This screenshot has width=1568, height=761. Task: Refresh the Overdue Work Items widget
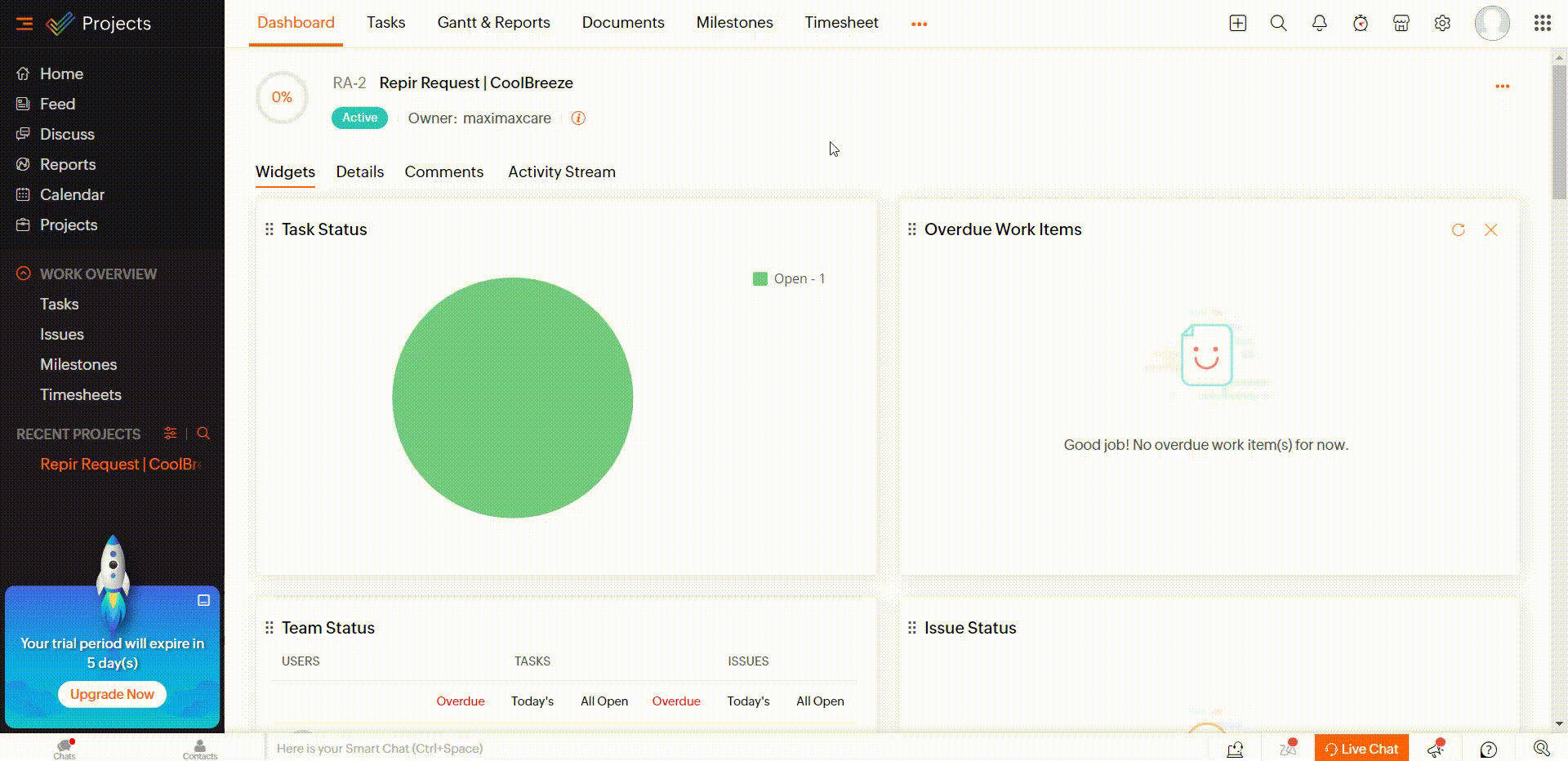click(1458, 230)
